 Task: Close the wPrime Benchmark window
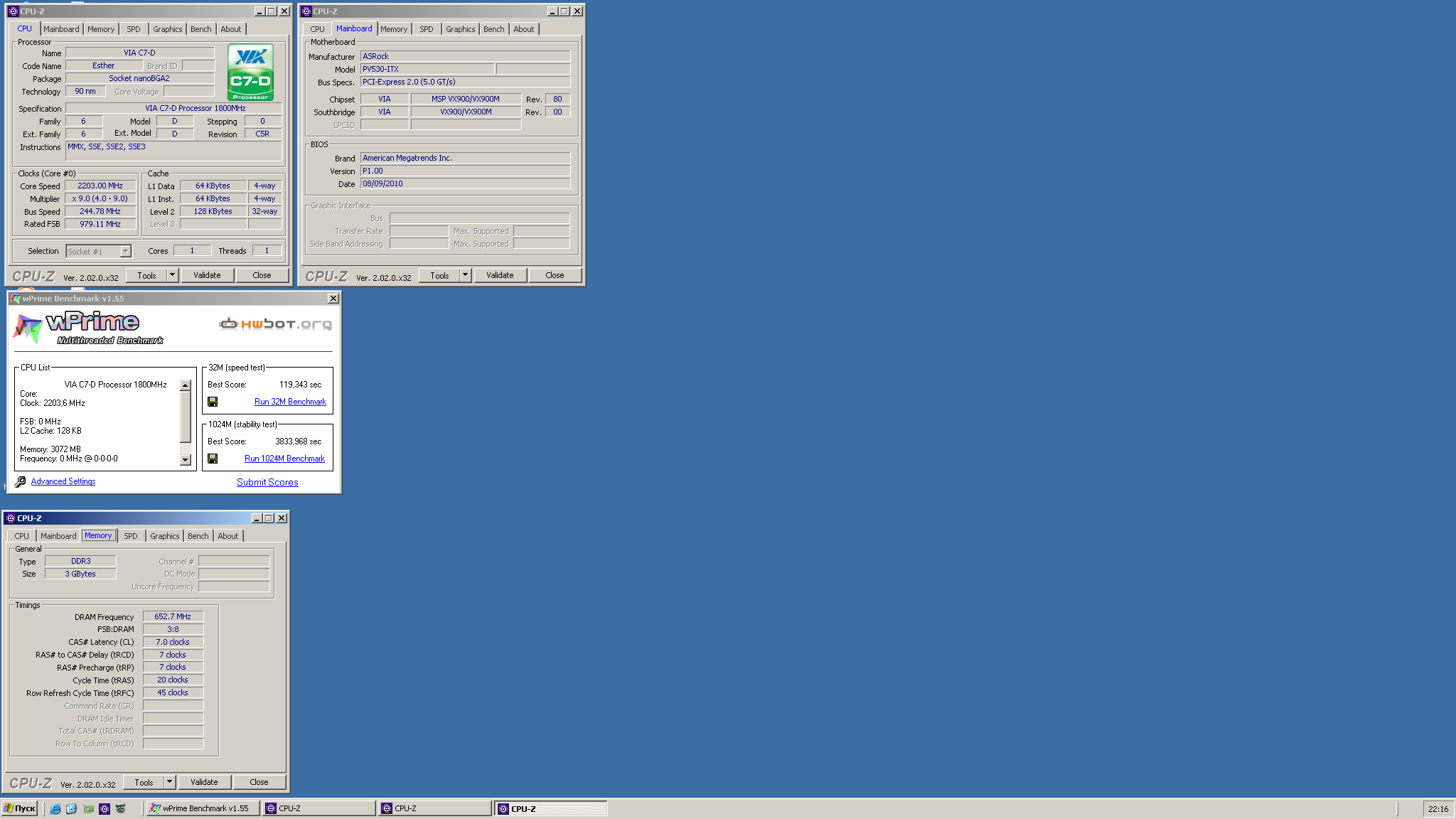coord(333,299)
